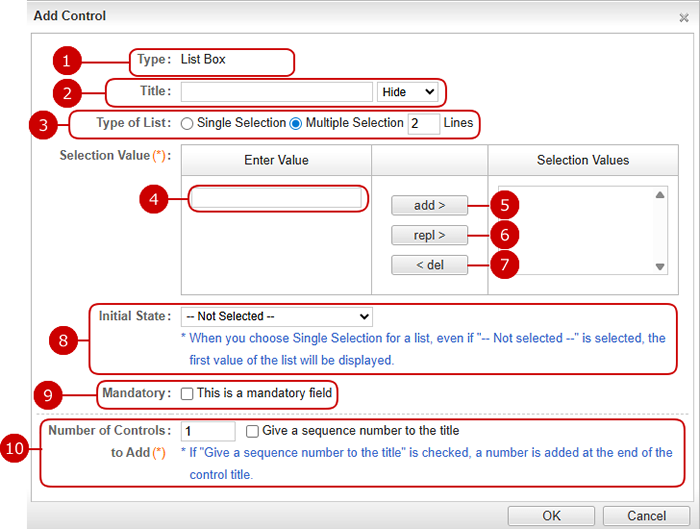Click the Lines number field
This screenshot has width=700, height=529.
pyautogui.click(x=423, y=123)
